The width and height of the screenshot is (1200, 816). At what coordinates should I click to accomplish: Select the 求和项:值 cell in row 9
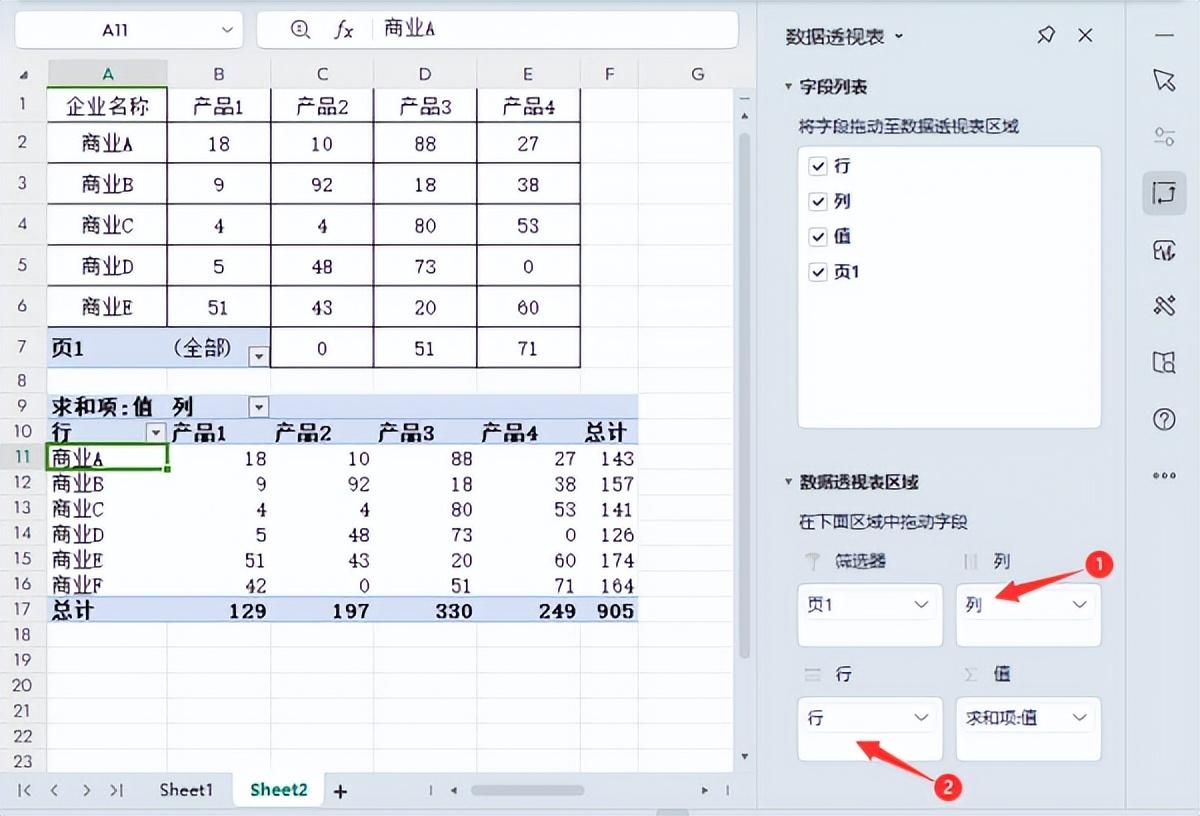tap(108, 407)
